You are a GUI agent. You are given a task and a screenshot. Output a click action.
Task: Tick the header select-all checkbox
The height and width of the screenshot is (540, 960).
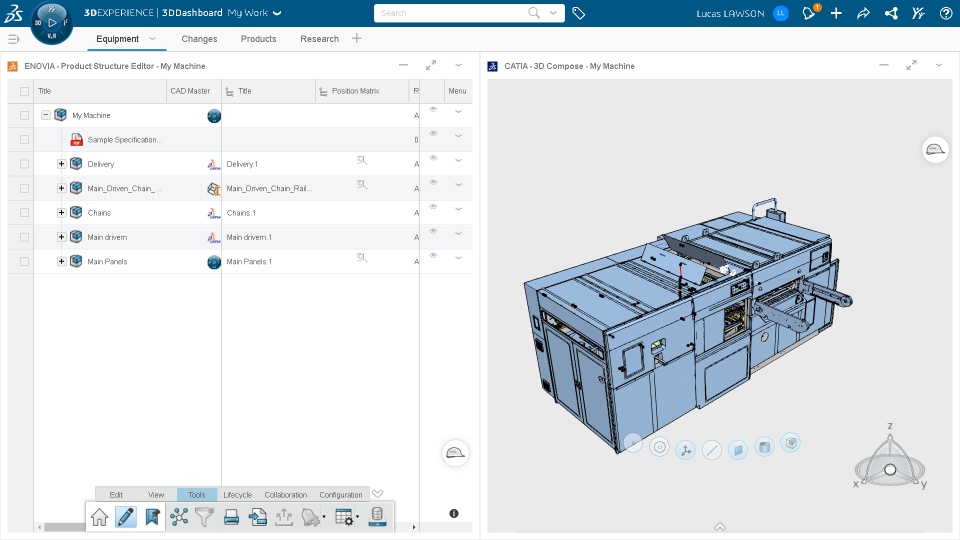[24, 91]
